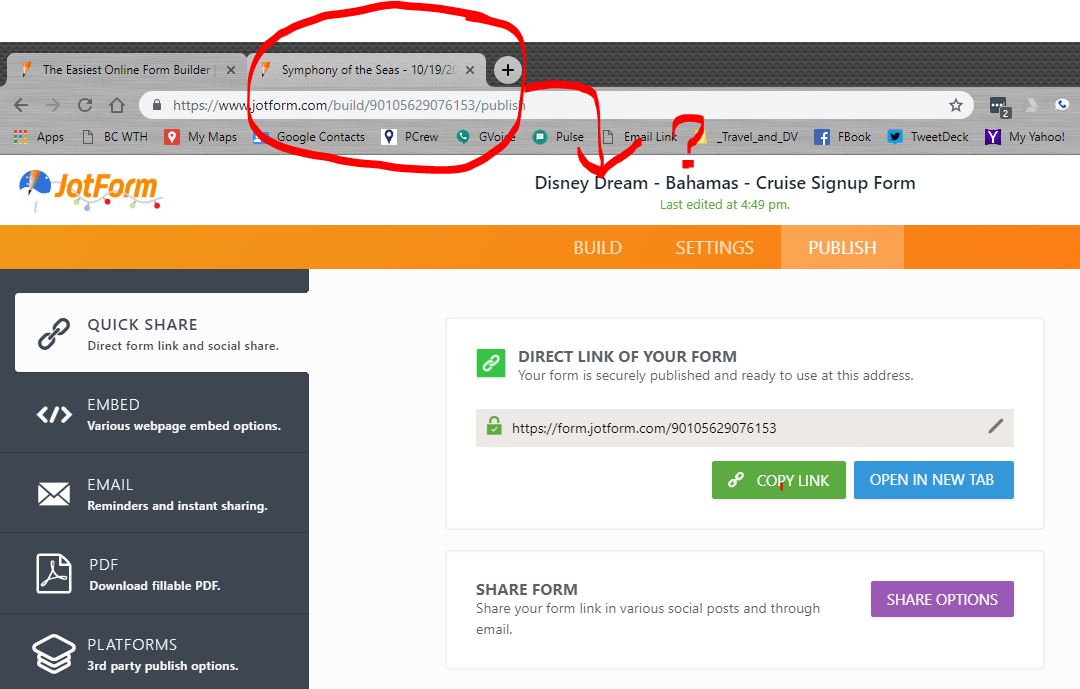1080x689 pixels.
Task: Click the green padlock icon beside the form URL
Action: click(x=491, y=427)
